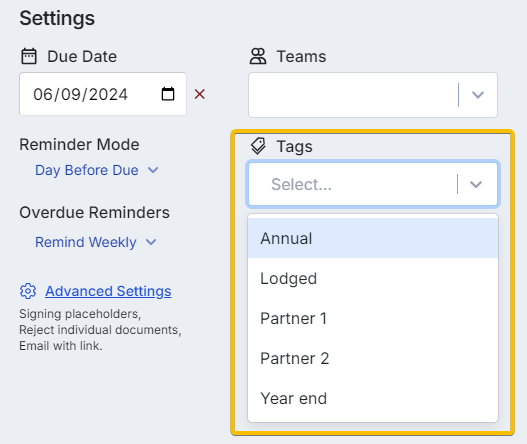The height and width of the screenshot is (444, 527).
Task: Select the Lodged tag option
Action: pyautogui.click(x=373, y=278)
